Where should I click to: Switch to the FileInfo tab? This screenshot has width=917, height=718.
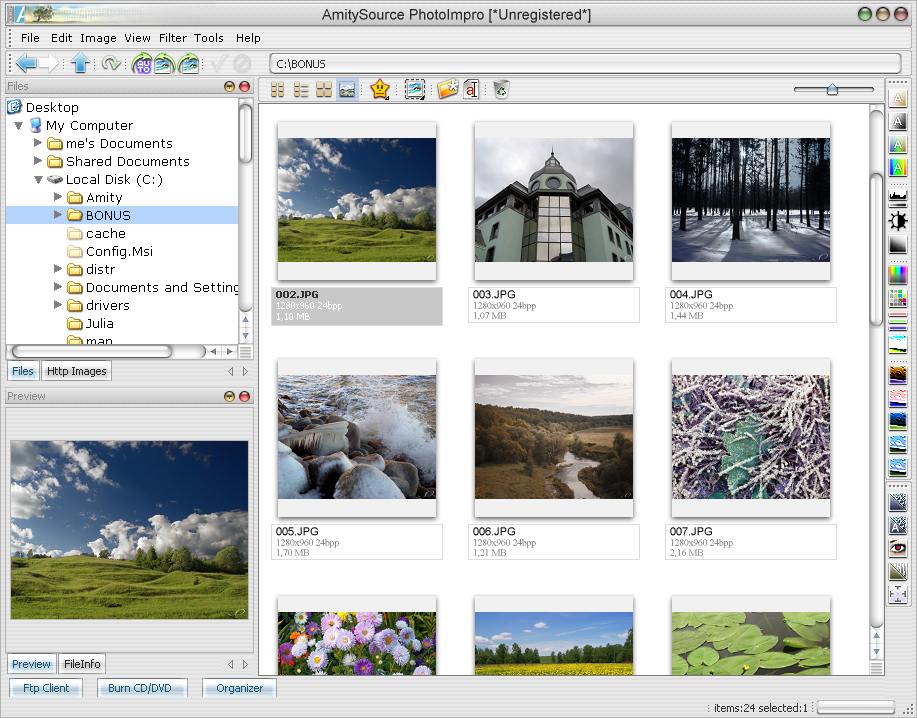(x=82, y=664)
